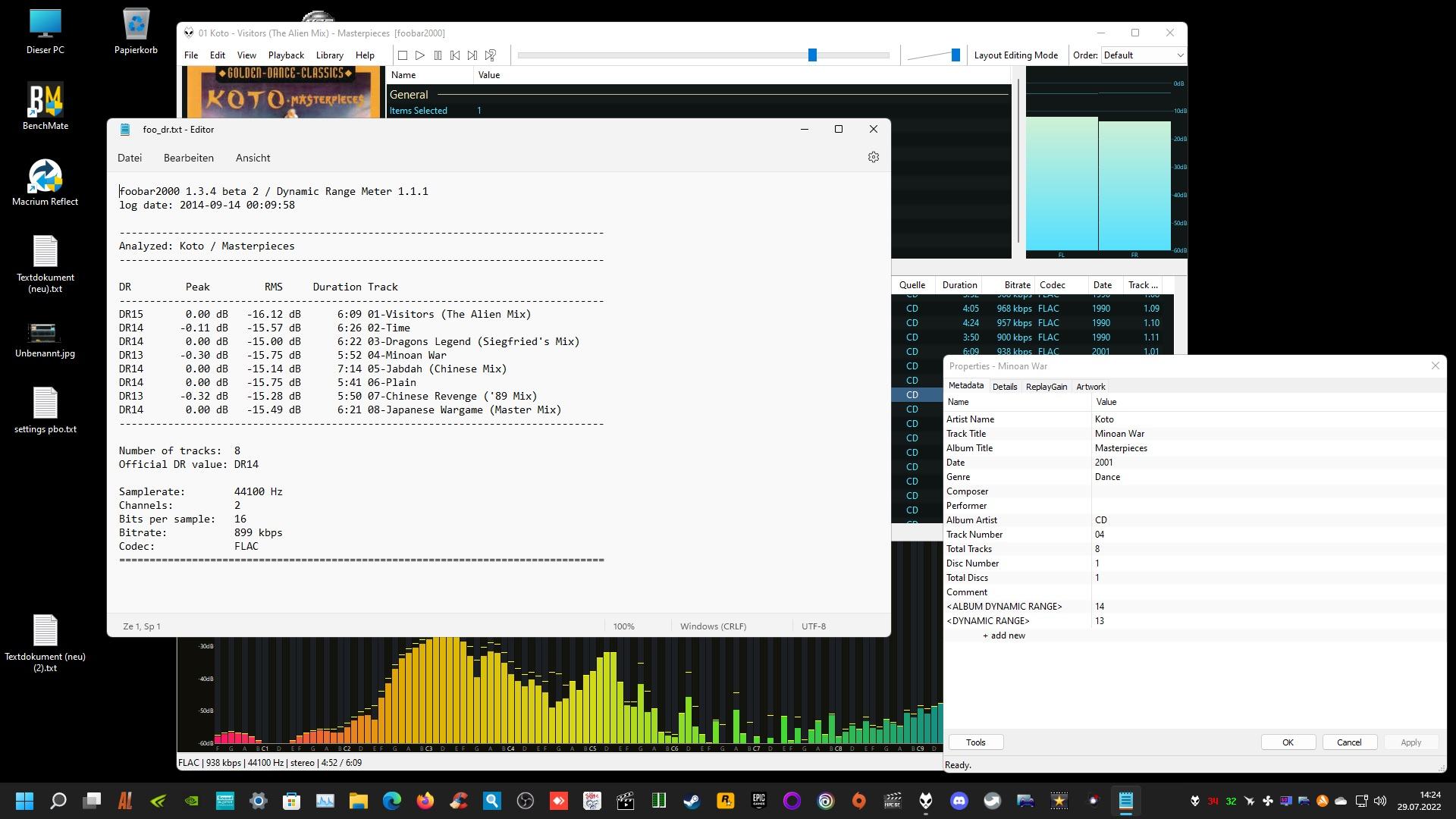Select the Metadata tab in Properties
Image resolution: width=1456 pixels, height=819 pixels.
click(966, 386)
